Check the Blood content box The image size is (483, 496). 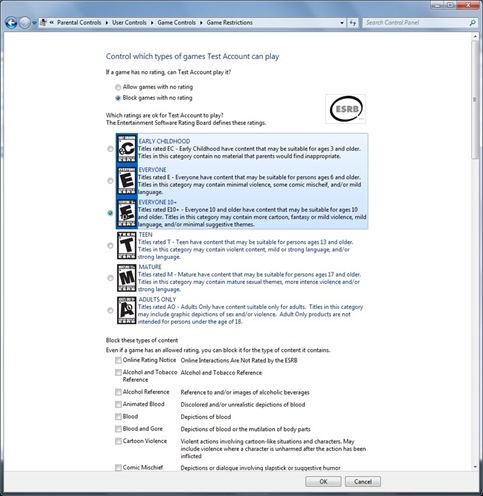pos(118,417)
